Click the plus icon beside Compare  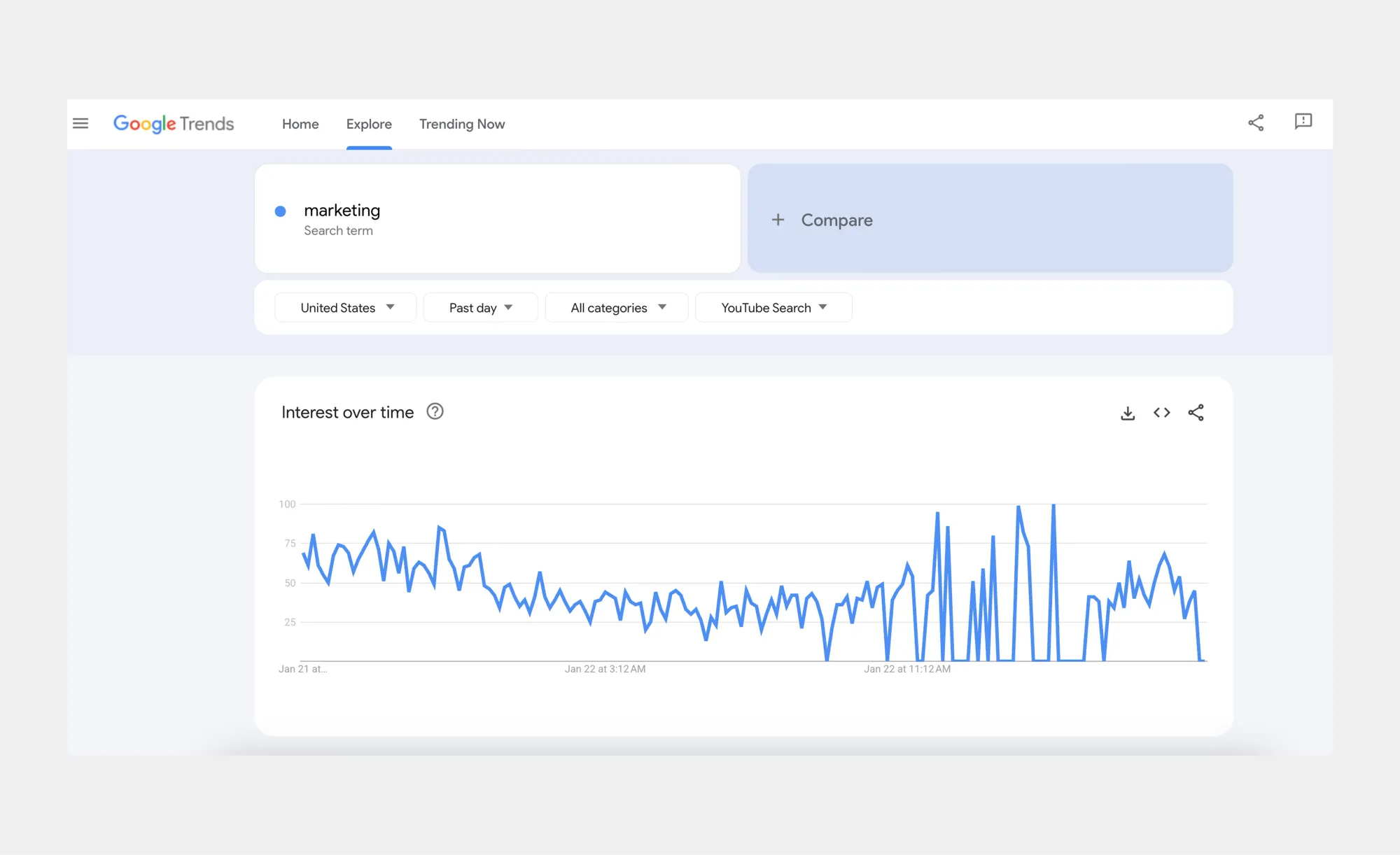[778, 220]
